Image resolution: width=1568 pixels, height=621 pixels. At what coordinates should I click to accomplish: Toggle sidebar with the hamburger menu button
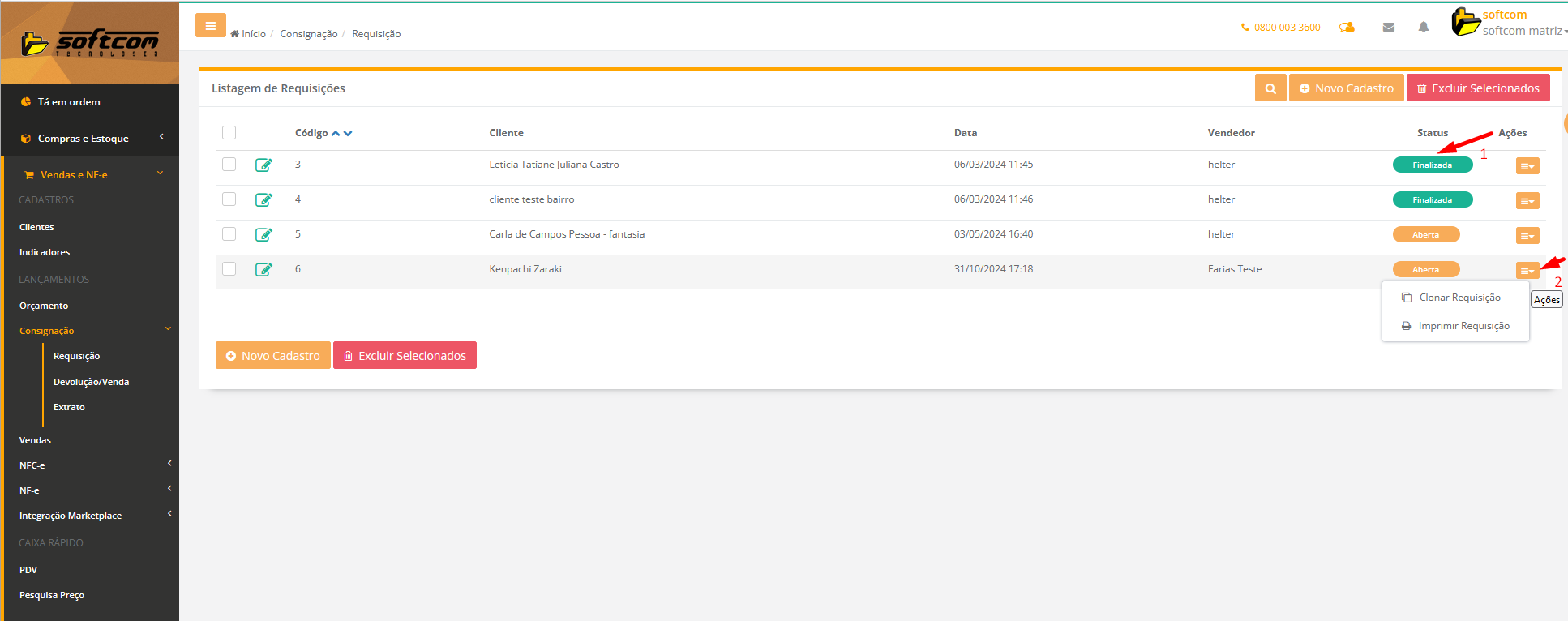coord(210,26)
